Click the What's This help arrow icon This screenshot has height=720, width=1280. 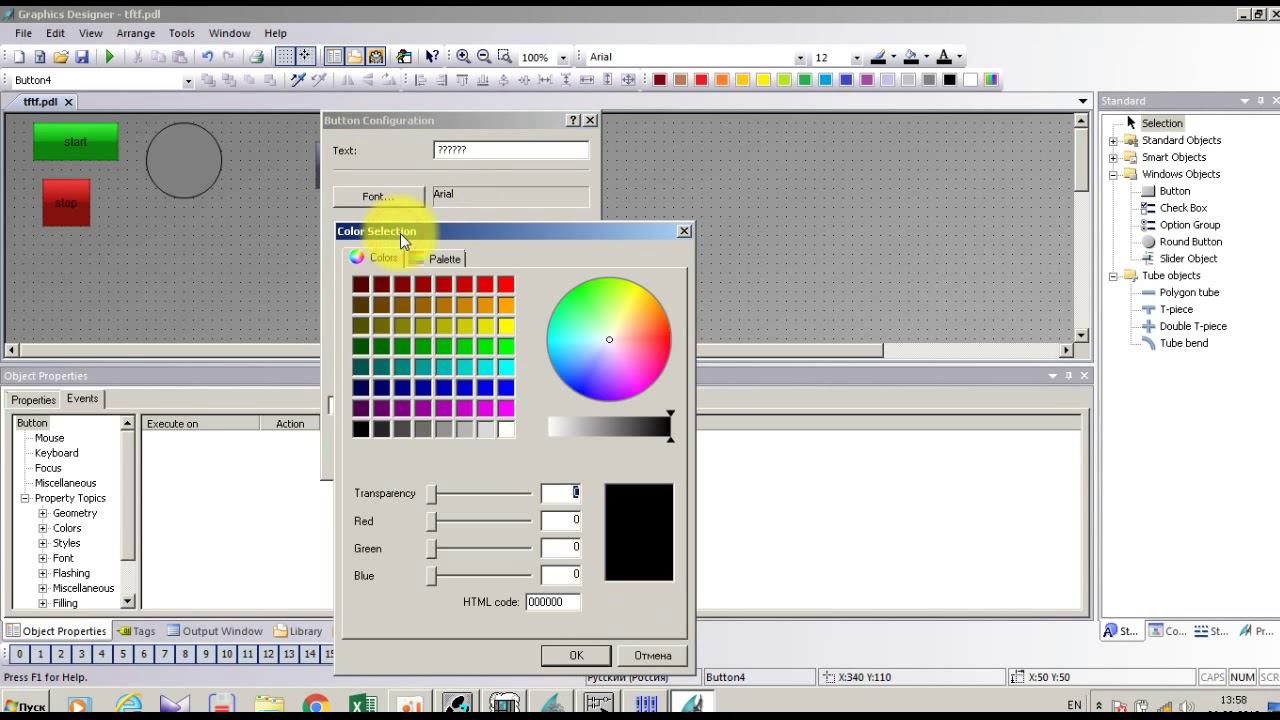(432, 57)
